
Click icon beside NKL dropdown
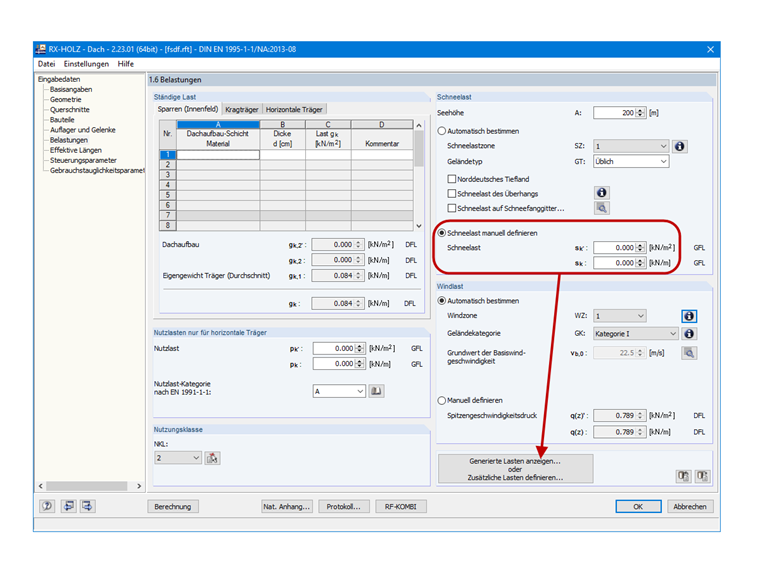pos(212,458)
